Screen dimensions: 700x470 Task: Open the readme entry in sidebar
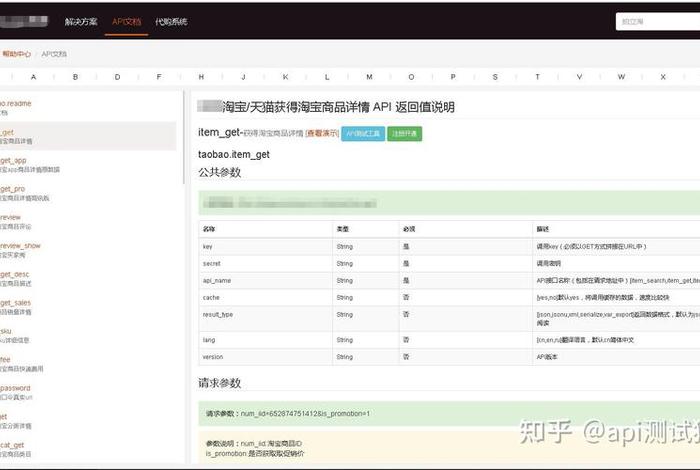tap(16, 103)
